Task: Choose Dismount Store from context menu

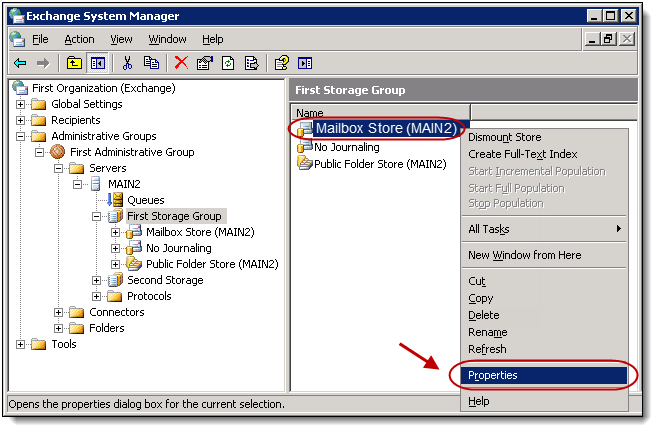Action: click(x=543, y=137)
